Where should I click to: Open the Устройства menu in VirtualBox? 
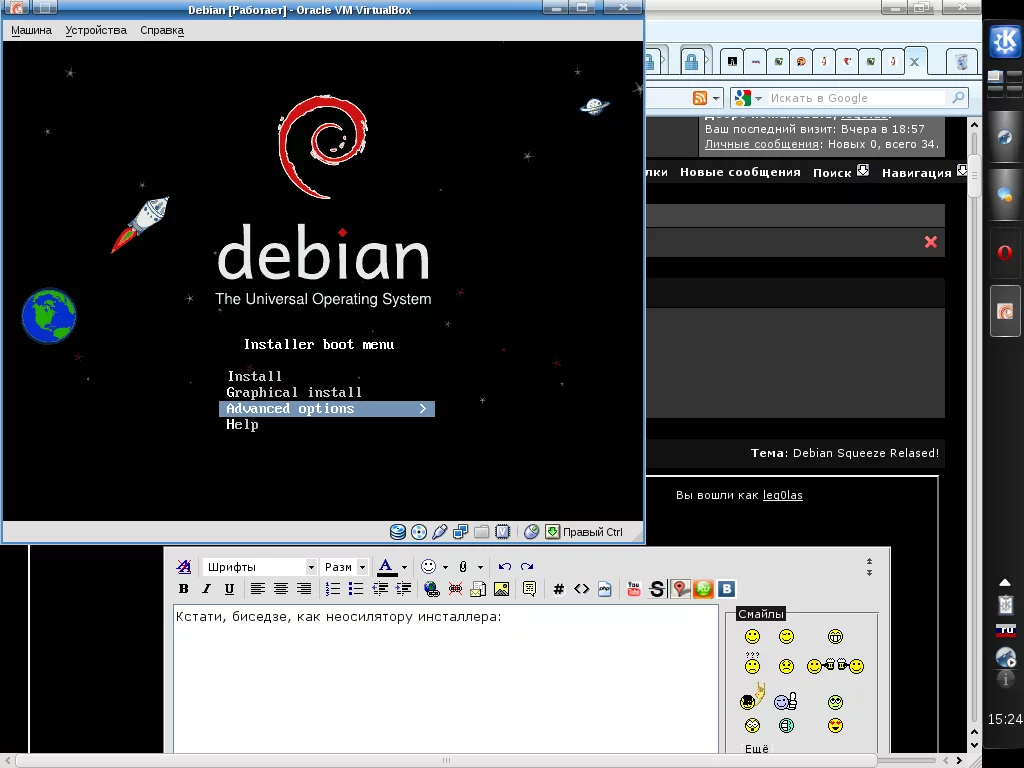tap(96, 30)
